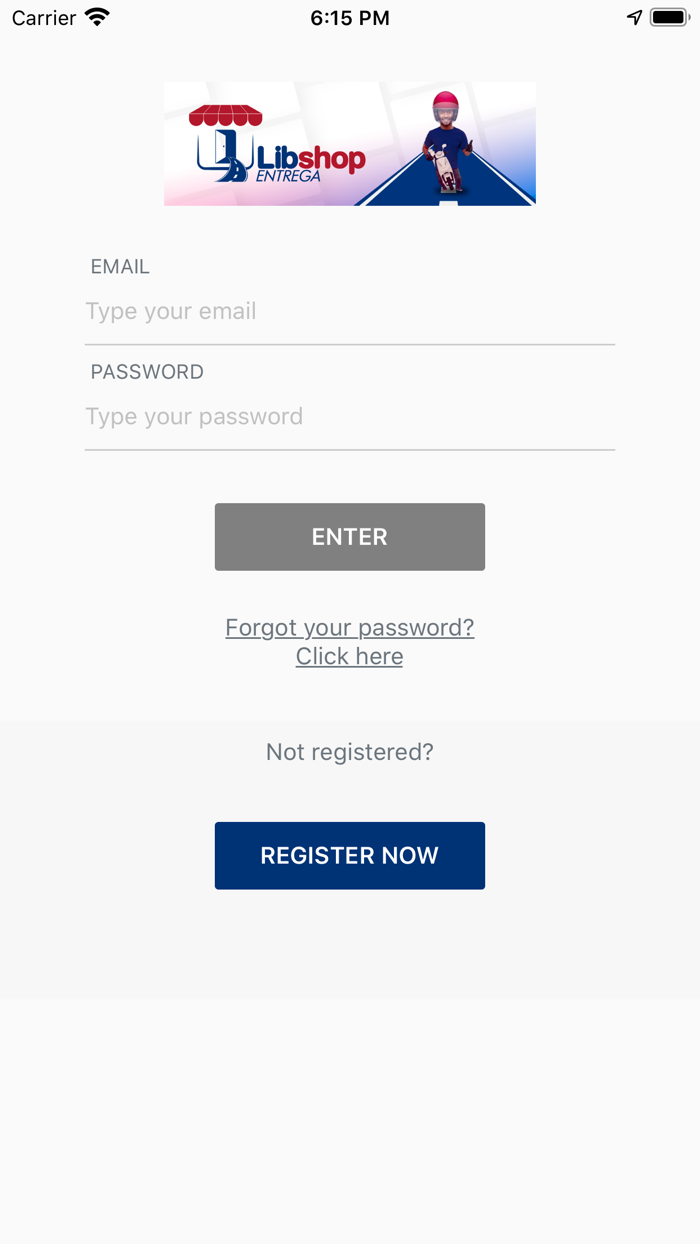Tap the "Not registered?" text
Image resolution: width=700 pixels, height=1244 pixels.
pyautogui.click(x=349, y=752)
